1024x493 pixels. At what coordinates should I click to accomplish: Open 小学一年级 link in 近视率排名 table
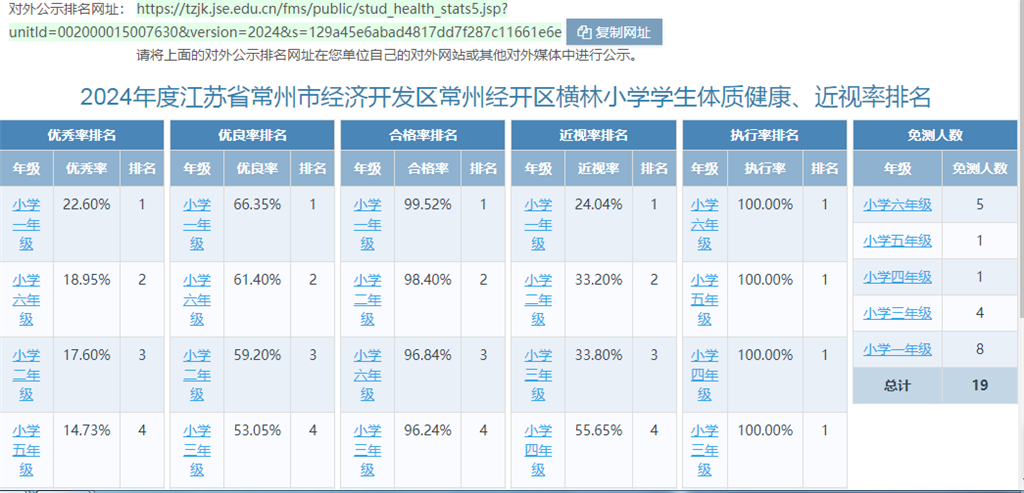pyautogui.click(x=538, y=225)
